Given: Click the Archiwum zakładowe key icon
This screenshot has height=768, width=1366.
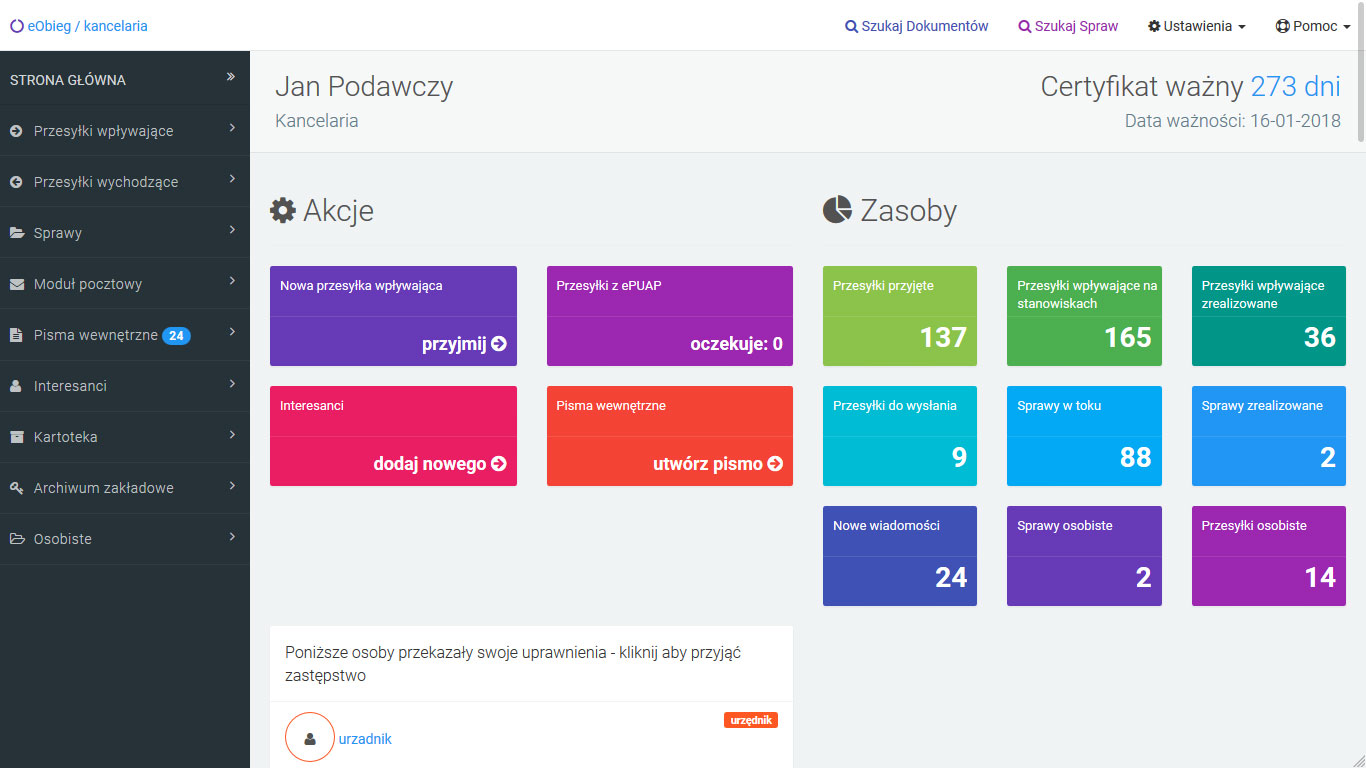Looking at the screenshot, I should (x=16, y=488).
